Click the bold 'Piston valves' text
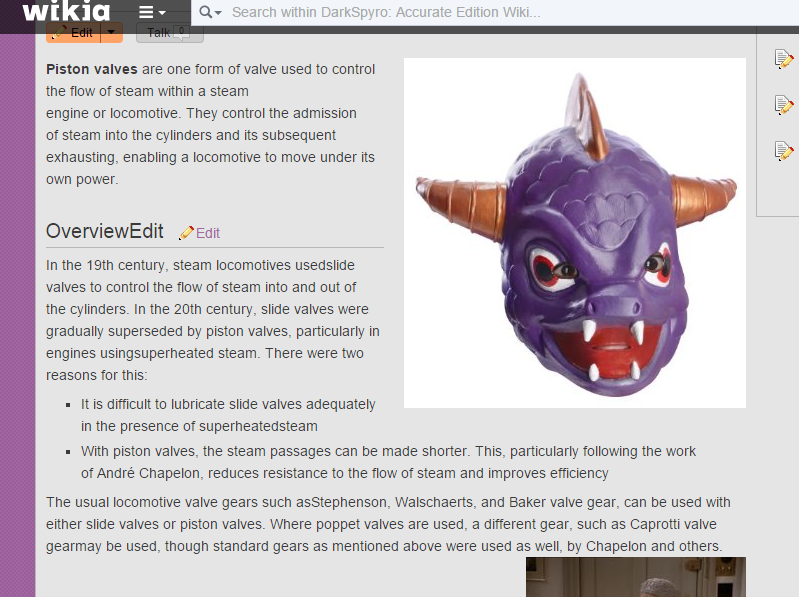The image size is (799, 597). [x=92, y=69]
